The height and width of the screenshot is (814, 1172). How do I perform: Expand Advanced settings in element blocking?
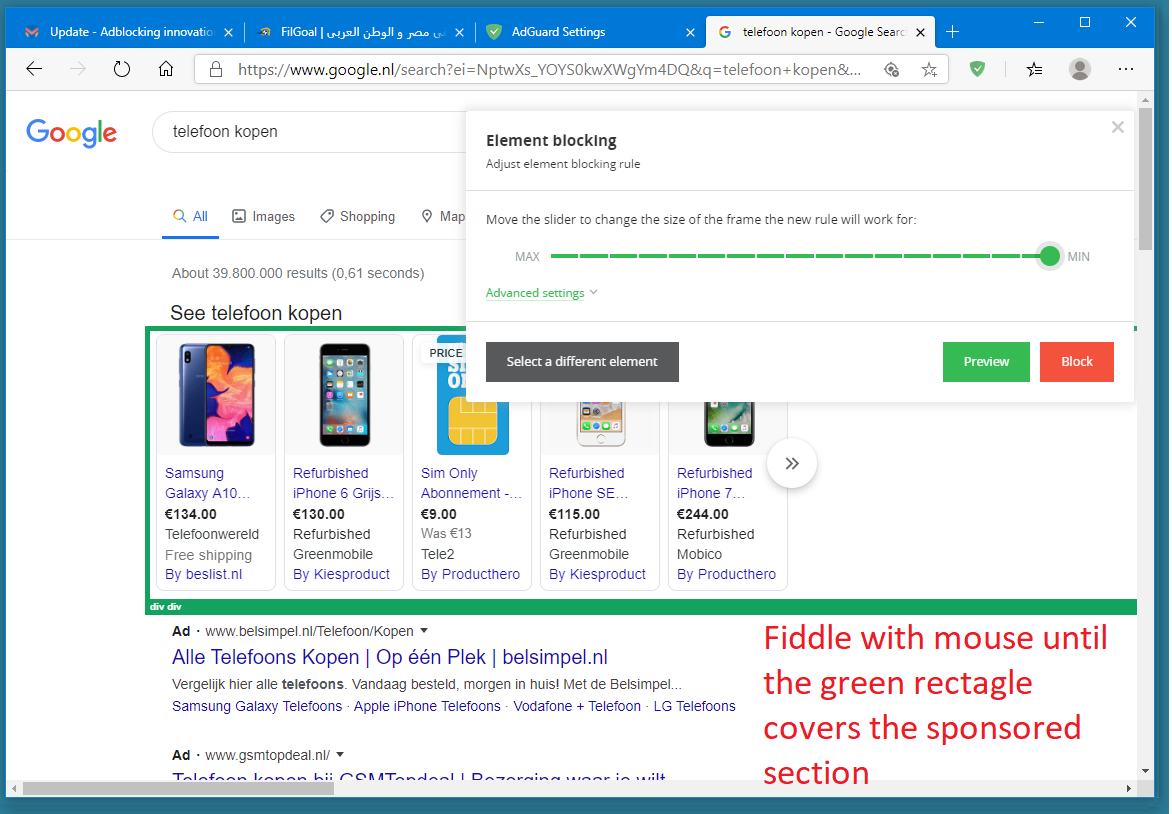click(x=541, y=293)
